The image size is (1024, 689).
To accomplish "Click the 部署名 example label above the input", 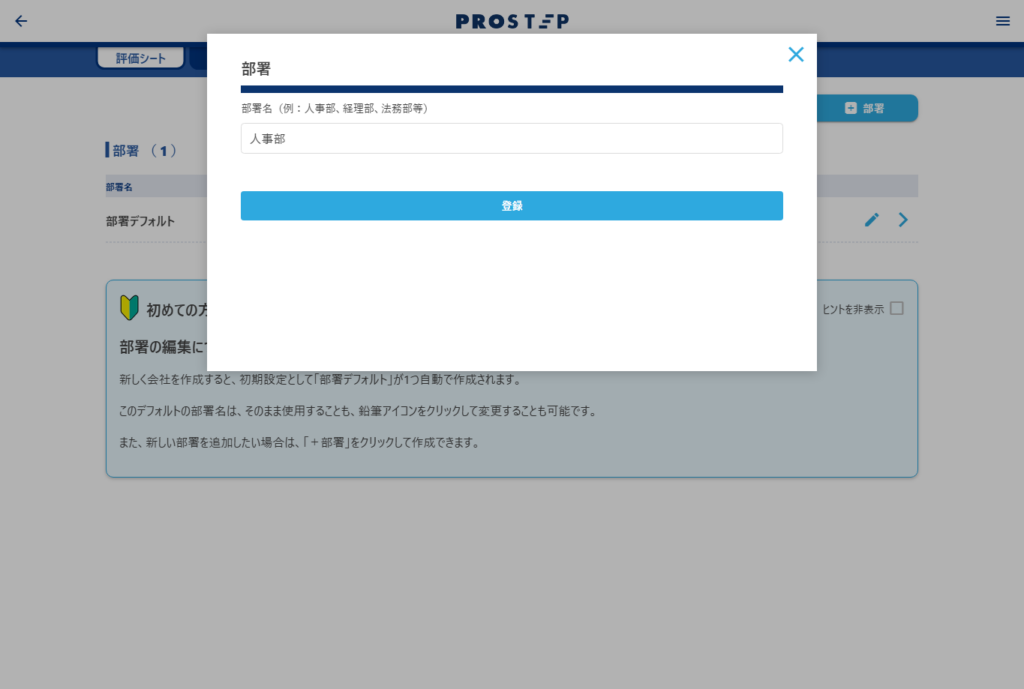I will [334, 108].
